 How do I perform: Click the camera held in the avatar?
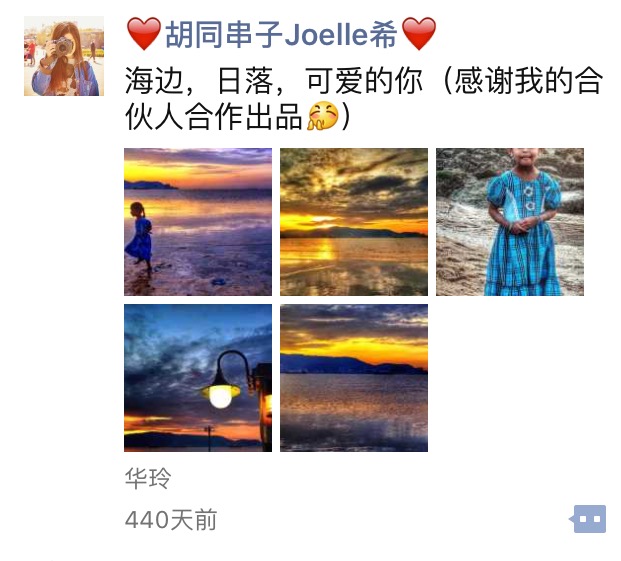click(x=62, y=46)
